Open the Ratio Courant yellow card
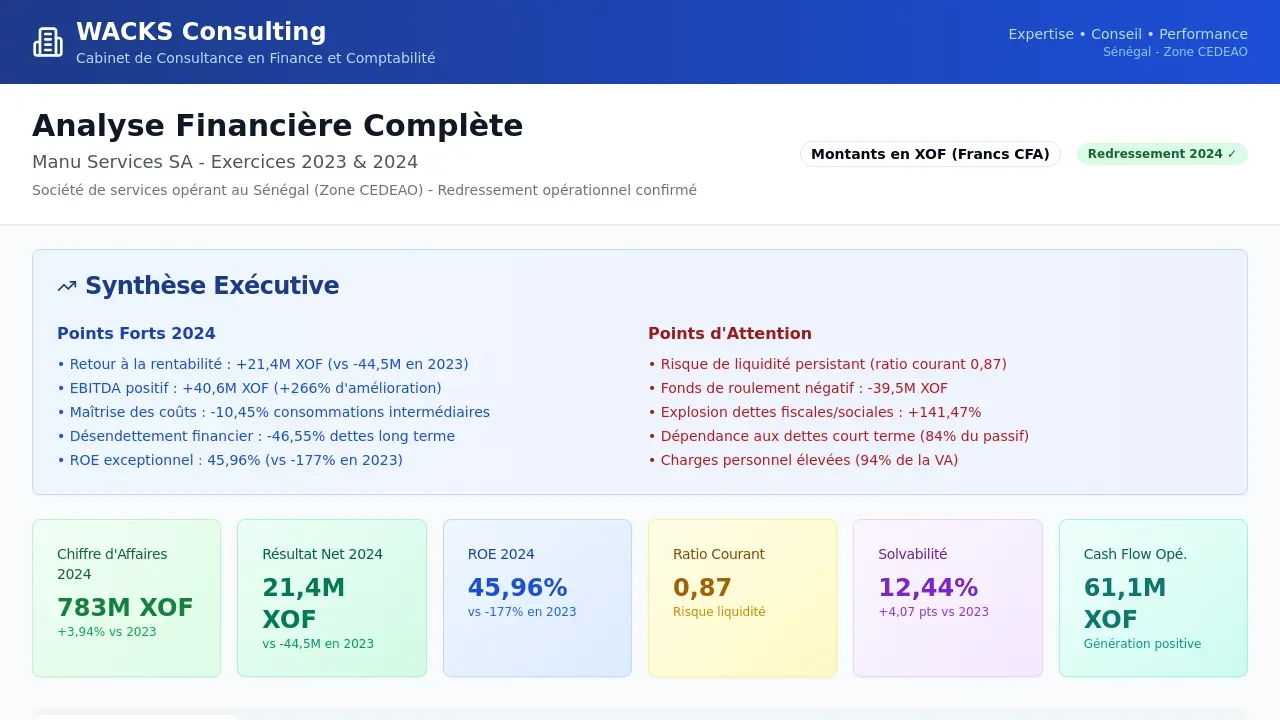 click(x=742, y=598)
